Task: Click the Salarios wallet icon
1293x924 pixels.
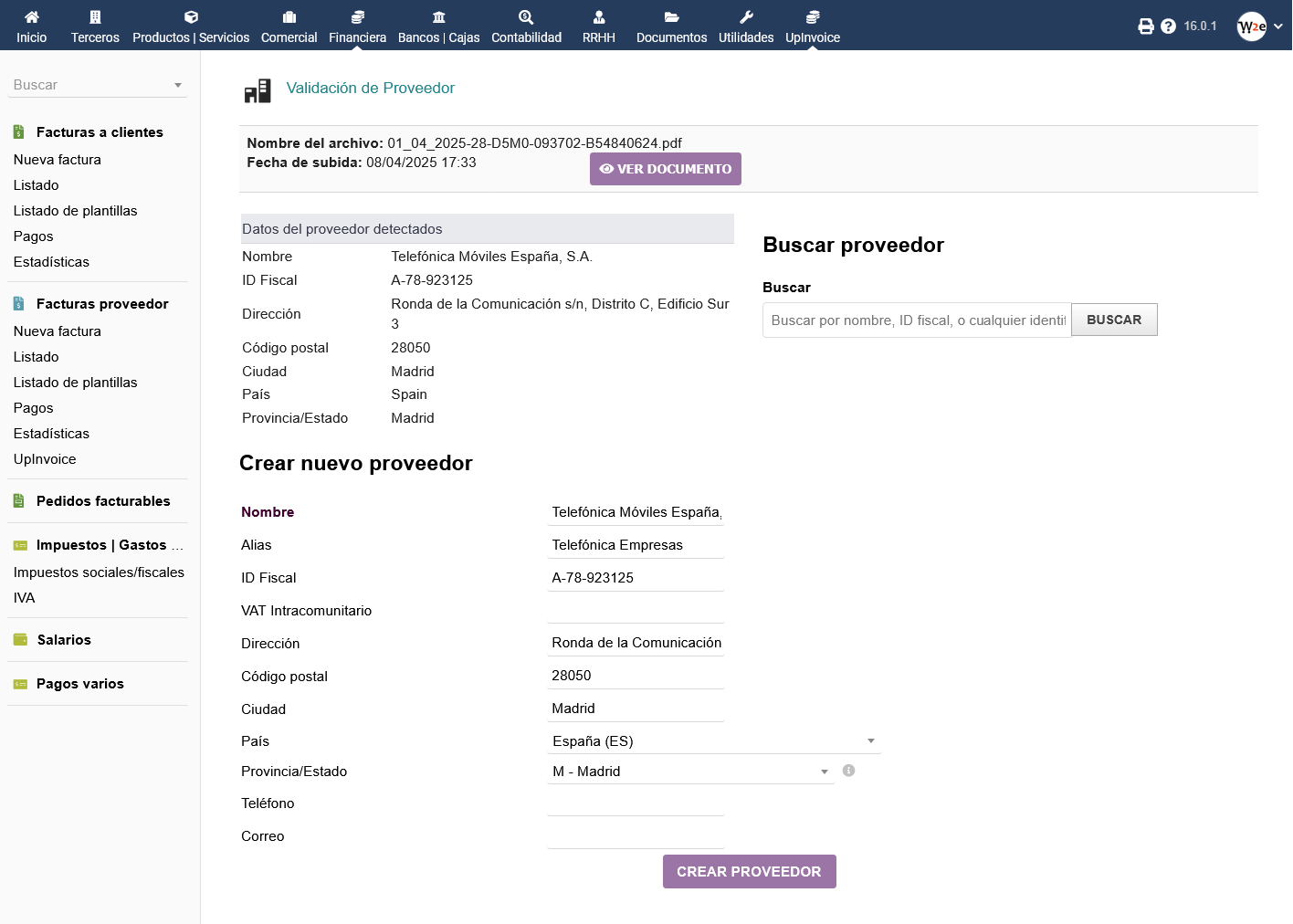Action: pos(20,640)
